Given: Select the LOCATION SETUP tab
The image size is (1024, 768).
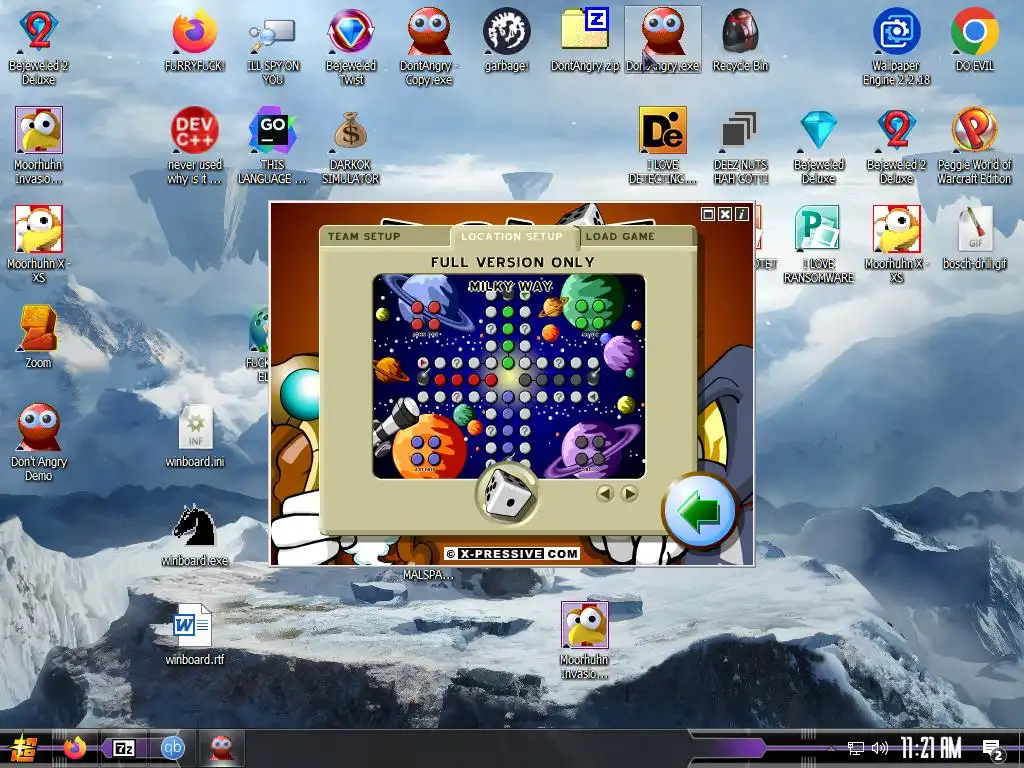Looking at the screenshot, I should coord(511,236).
